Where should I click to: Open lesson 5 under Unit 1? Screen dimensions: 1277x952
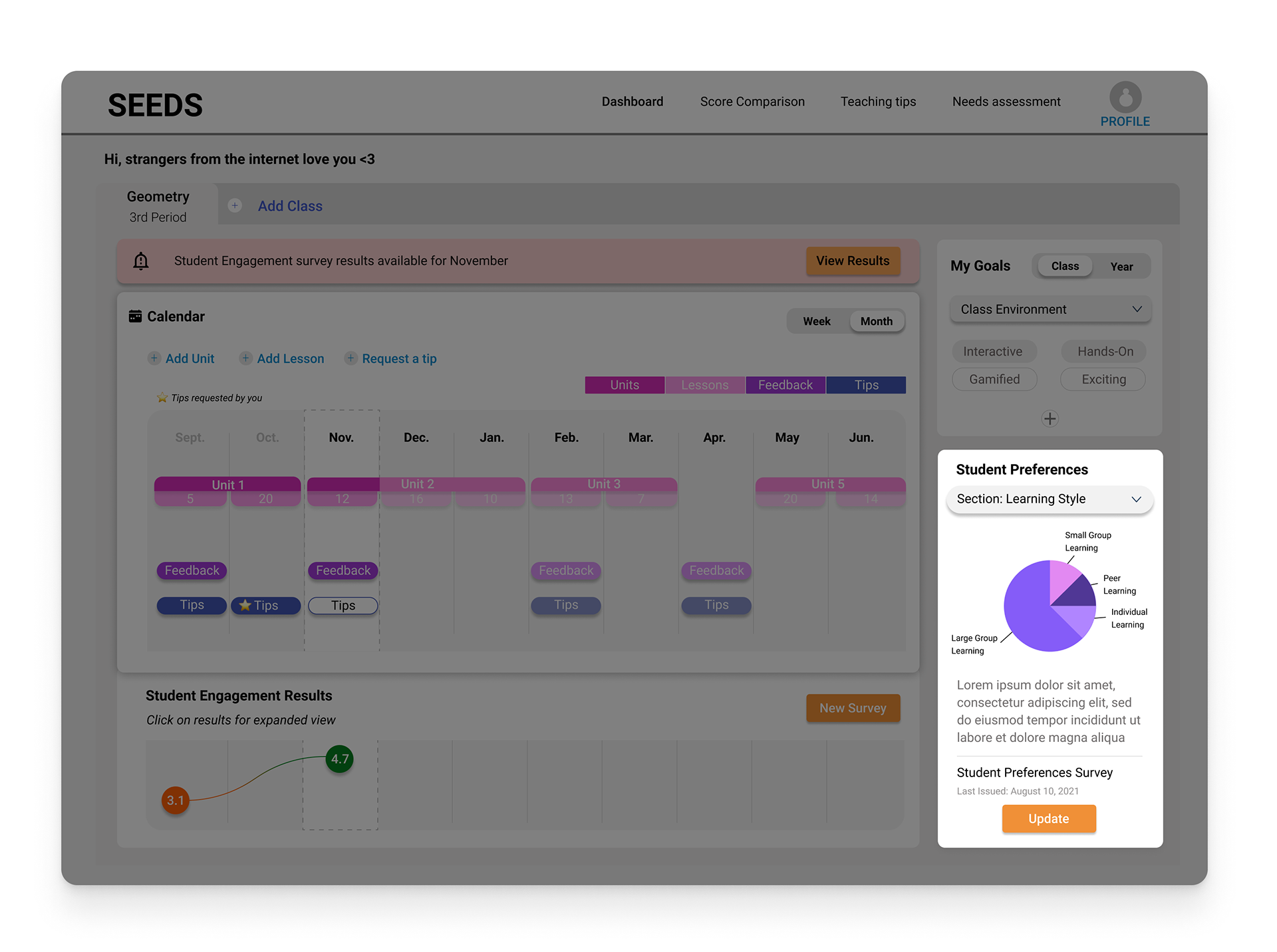click(190, 499)
